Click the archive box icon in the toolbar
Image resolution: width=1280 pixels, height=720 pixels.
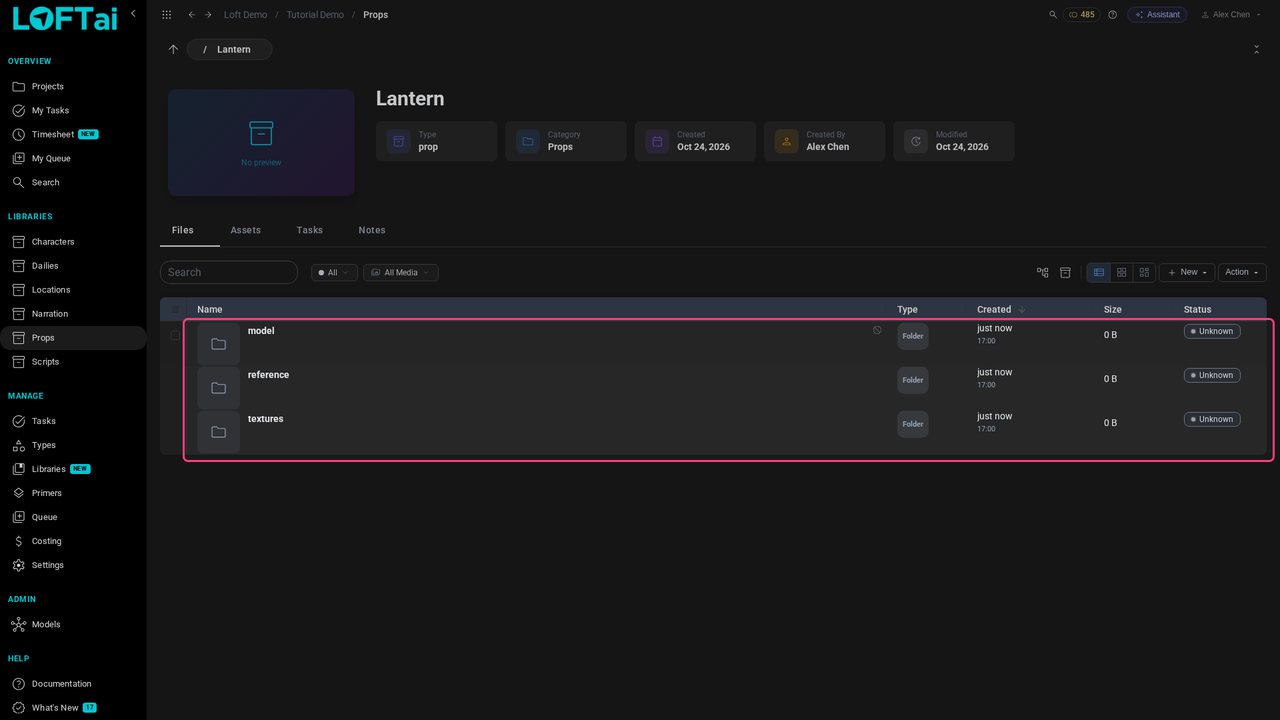click(1065, 272)
